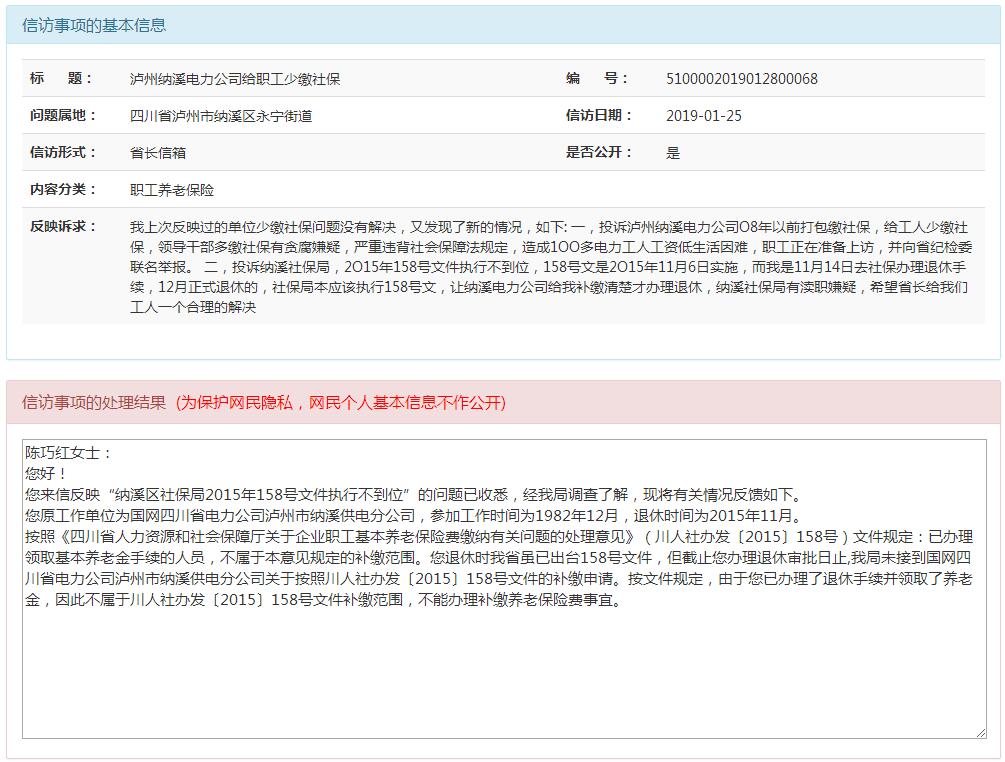
Task: Click the 内容分类 field label
Action: (x=63, y=190)
